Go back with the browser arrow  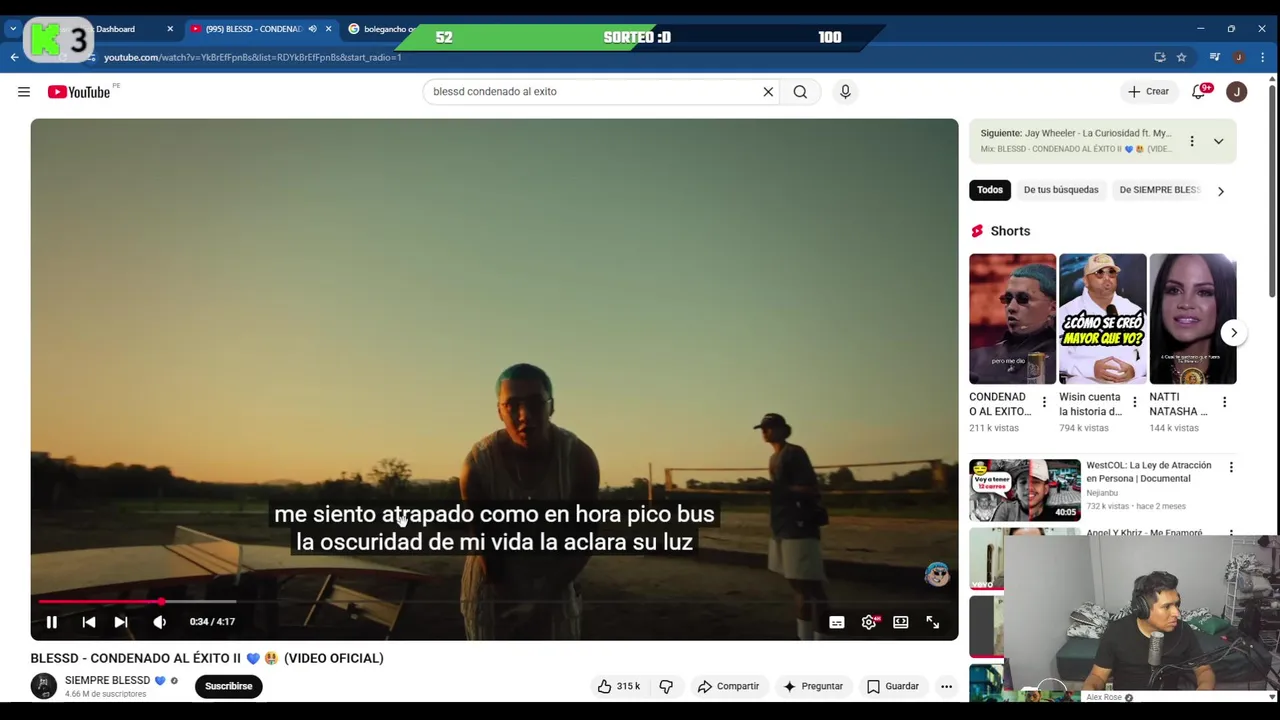[14, 58]
